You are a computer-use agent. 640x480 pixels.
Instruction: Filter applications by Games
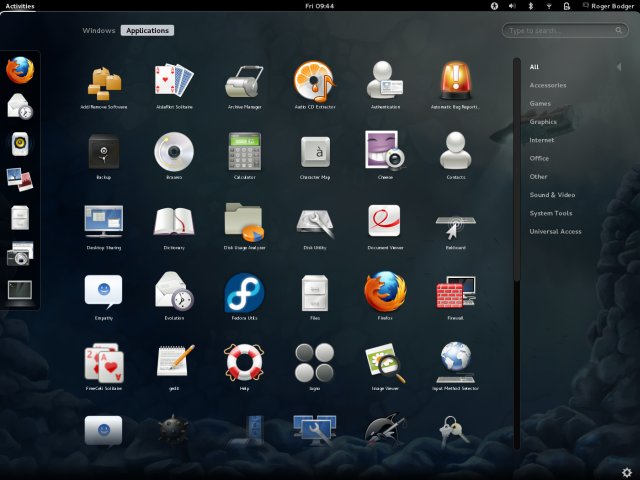(x=540, y=104)
